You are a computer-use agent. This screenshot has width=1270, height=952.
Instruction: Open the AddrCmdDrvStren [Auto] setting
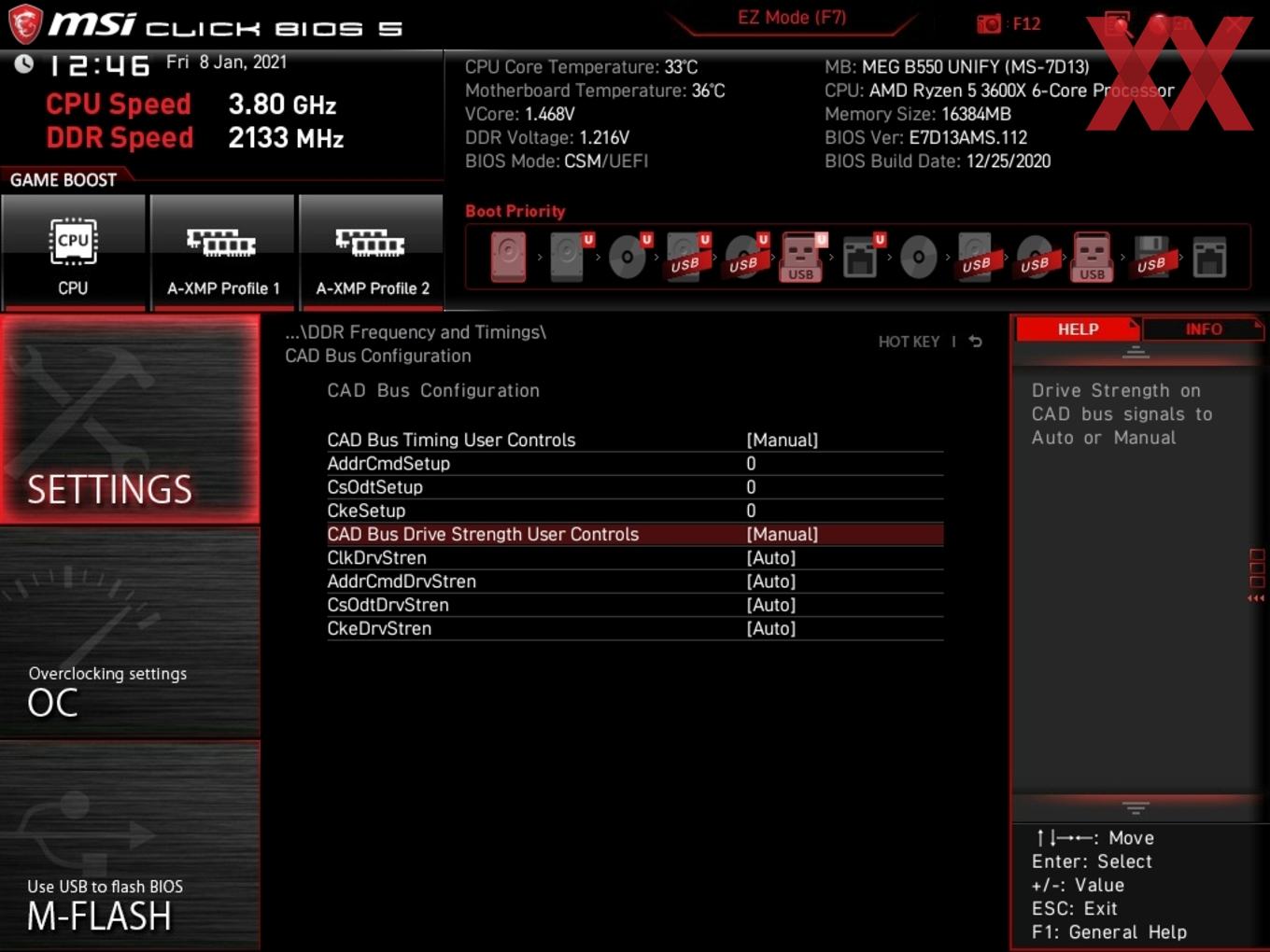tap(635, 581)
